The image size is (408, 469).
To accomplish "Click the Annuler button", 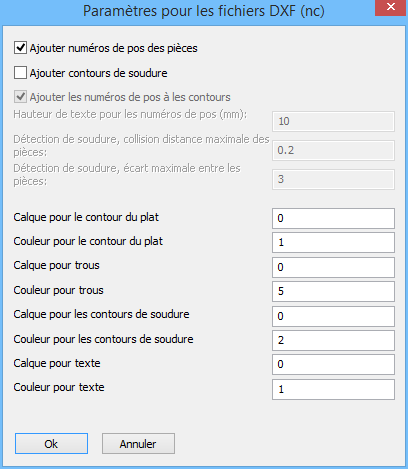I will (138, 444).
